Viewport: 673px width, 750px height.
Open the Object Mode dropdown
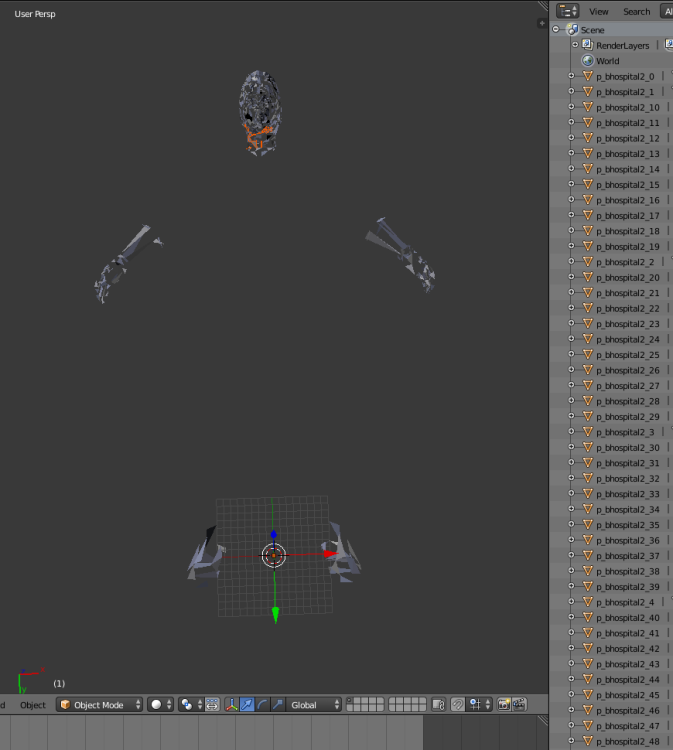[x=100, y=705]
